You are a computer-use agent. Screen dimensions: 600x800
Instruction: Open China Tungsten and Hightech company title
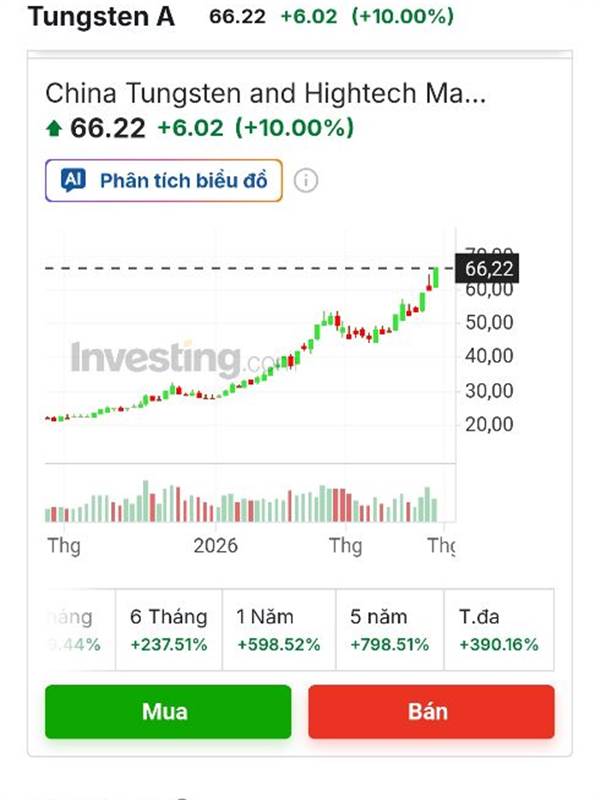[x=265, y=95]
